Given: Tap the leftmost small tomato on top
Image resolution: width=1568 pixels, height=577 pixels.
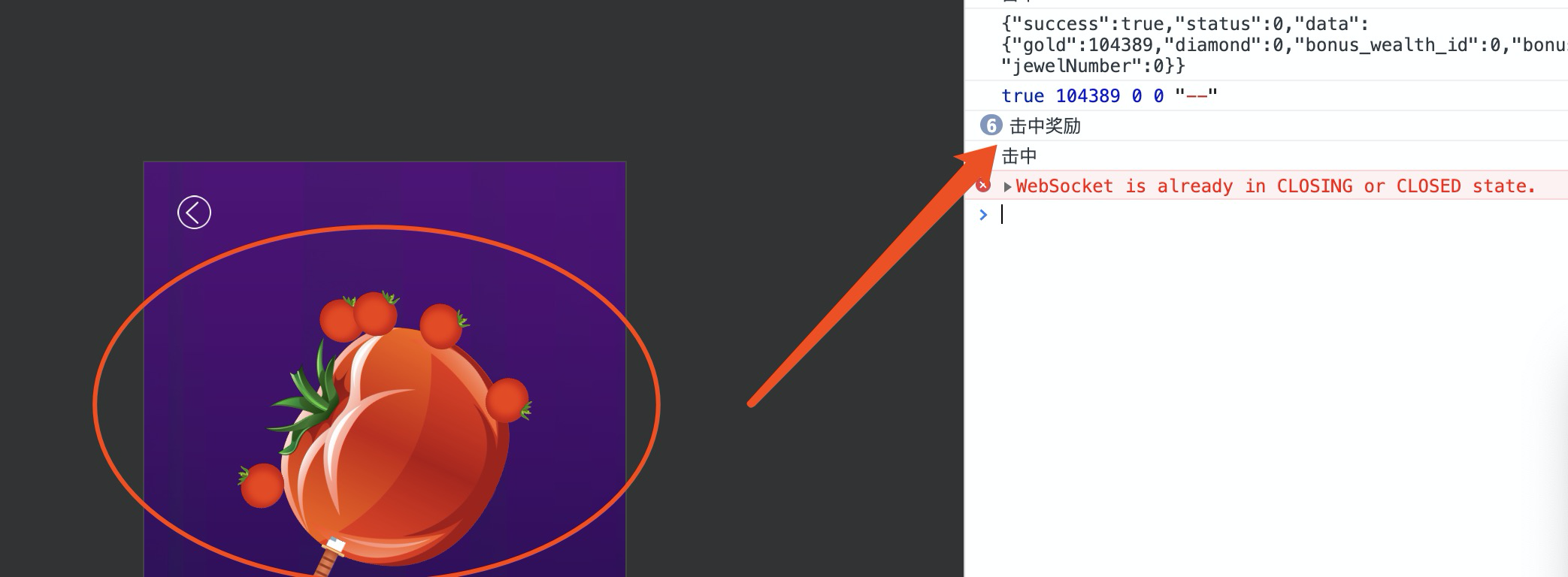Looking at the screenshot, I should coord(339,319).
